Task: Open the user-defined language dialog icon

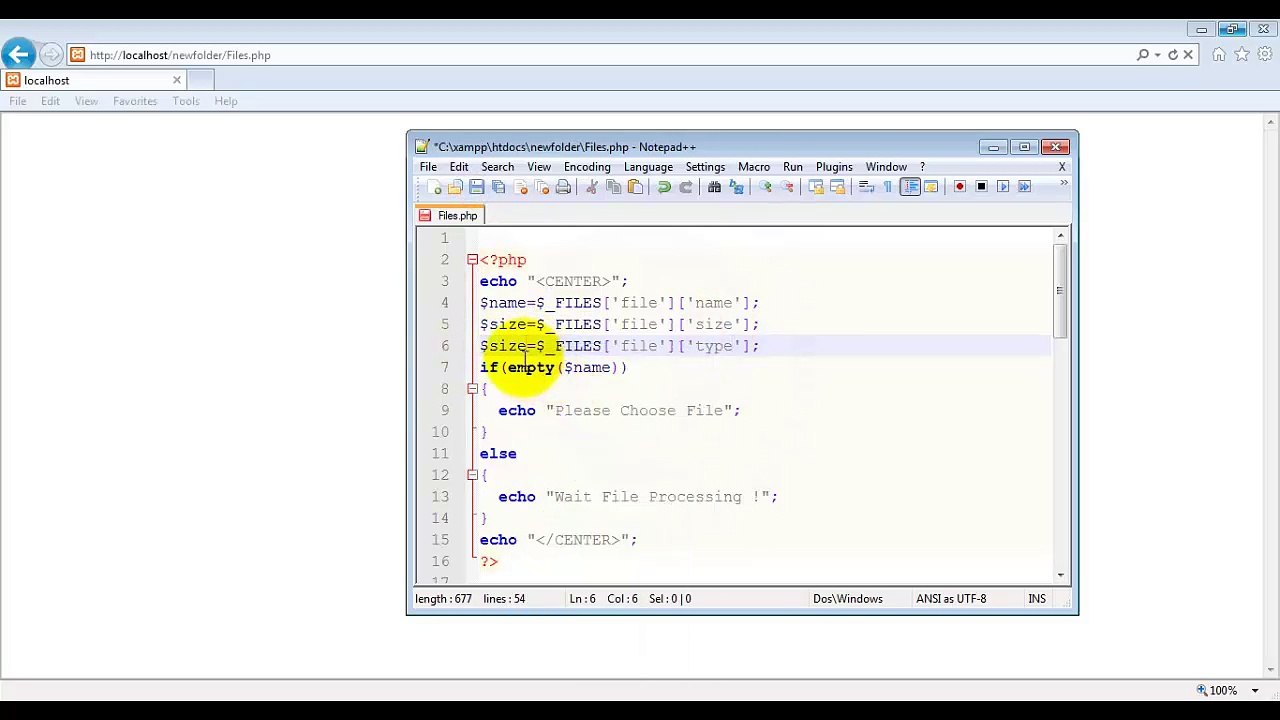Action: coord(931,187)
